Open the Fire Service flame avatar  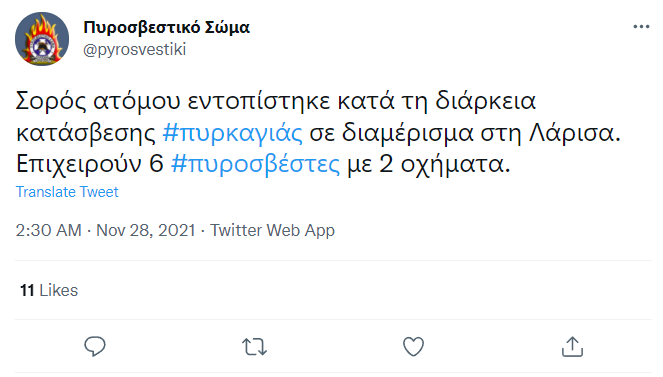coord(42,39)
